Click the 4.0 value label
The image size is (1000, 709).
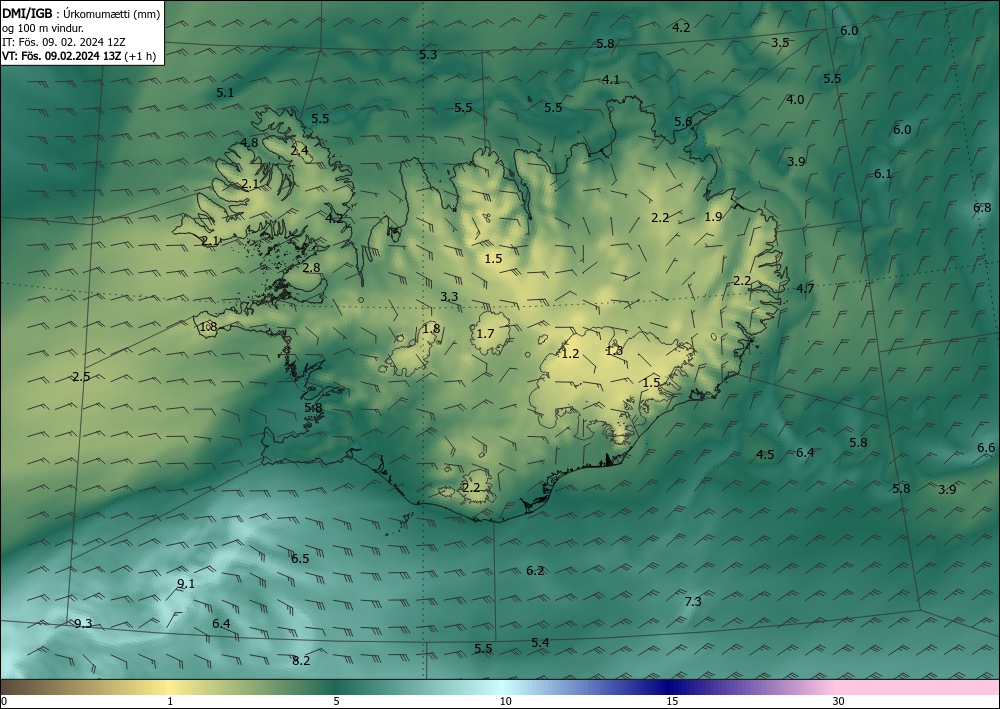[795, 99]
